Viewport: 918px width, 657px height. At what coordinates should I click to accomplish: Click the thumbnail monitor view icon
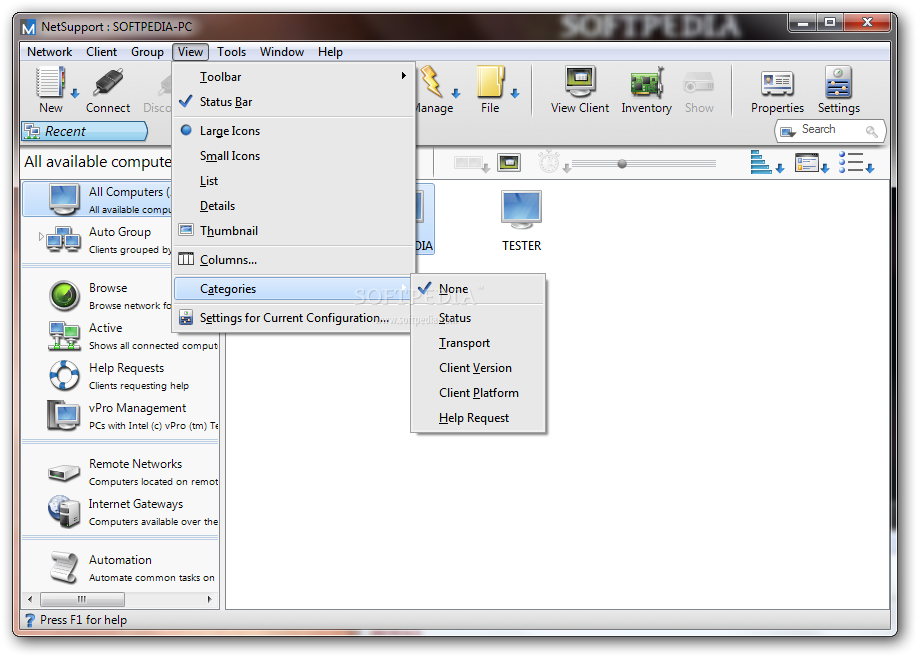[x=509, y=162]
